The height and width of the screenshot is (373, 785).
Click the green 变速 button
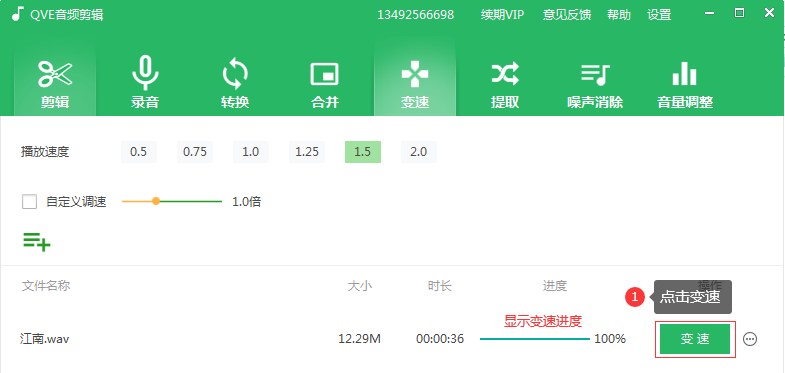click(x=695, y=339)
